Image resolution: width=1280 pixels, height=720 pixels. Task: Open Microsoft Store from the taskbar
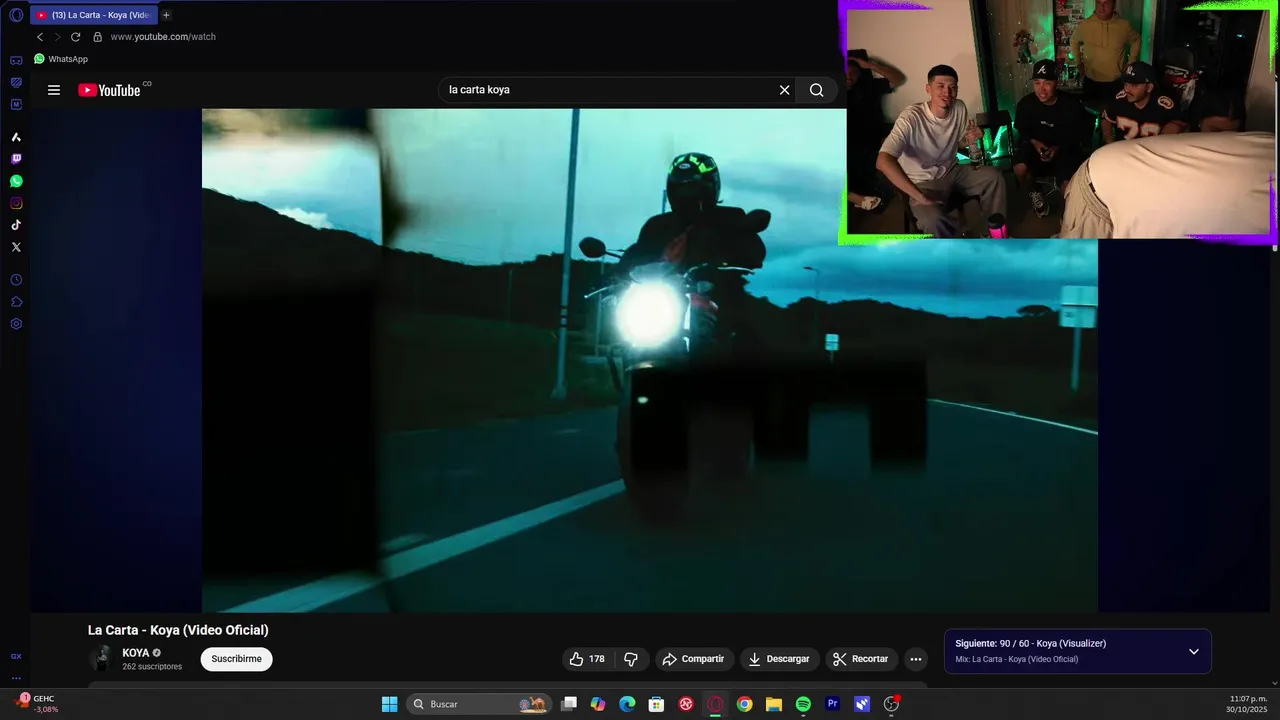click(656, 704)
